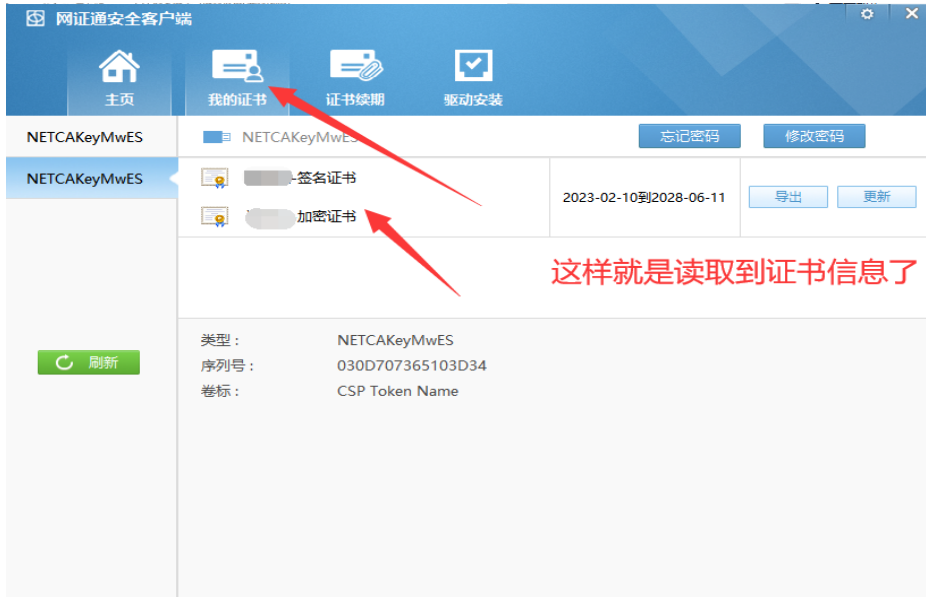Viewport: 926px width, 597px height.
Task: Open 证书续期 certificate renewal icon
Action: pyautogui.click(x=355, y=63)
